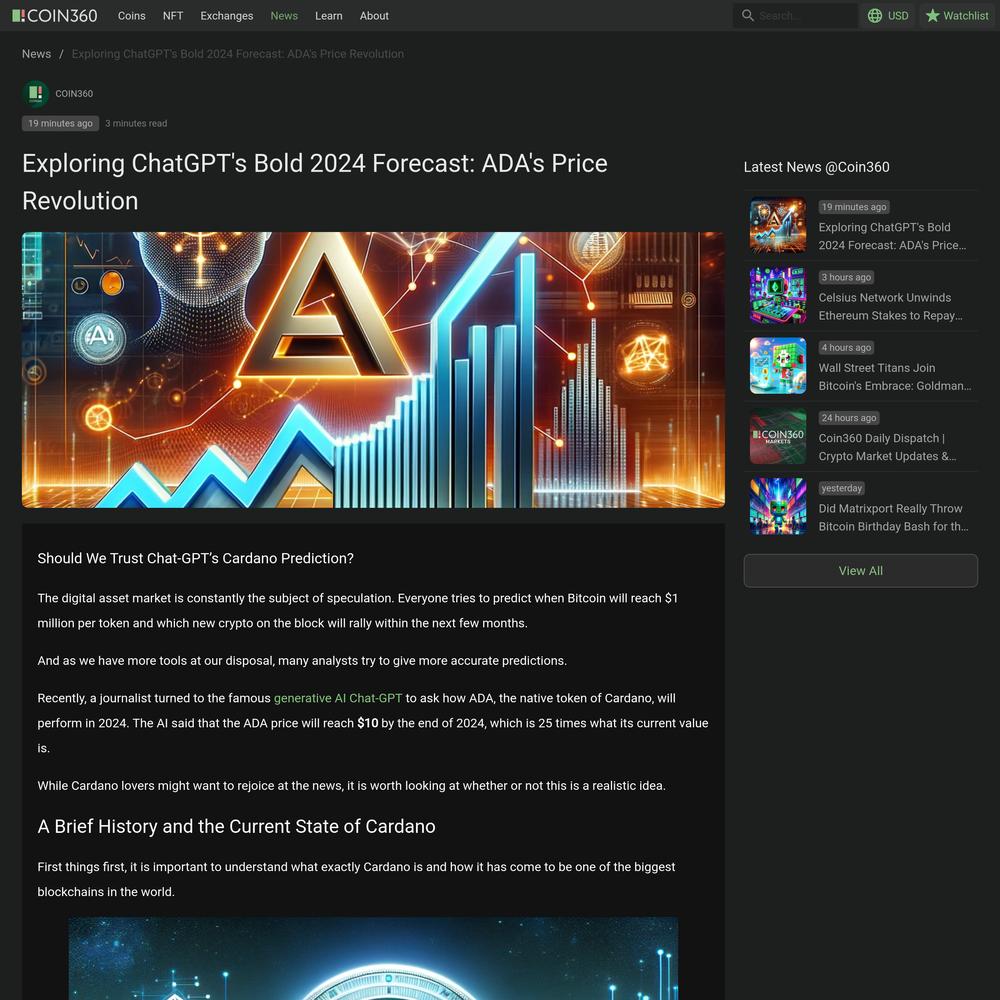
Task: Open the Learn section
Action: (328, 16)
